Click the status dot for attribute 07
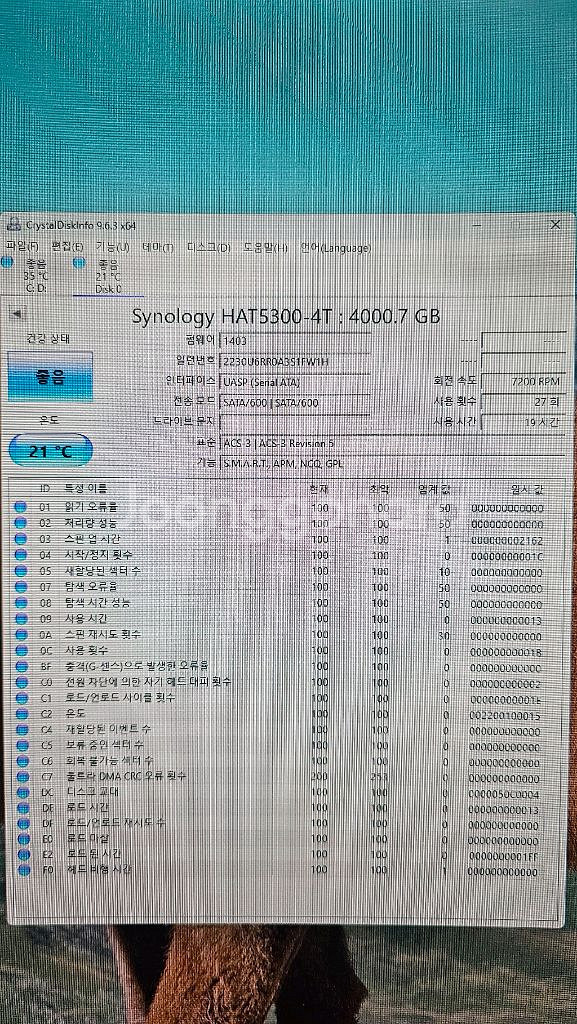 [x=21, y=586]
